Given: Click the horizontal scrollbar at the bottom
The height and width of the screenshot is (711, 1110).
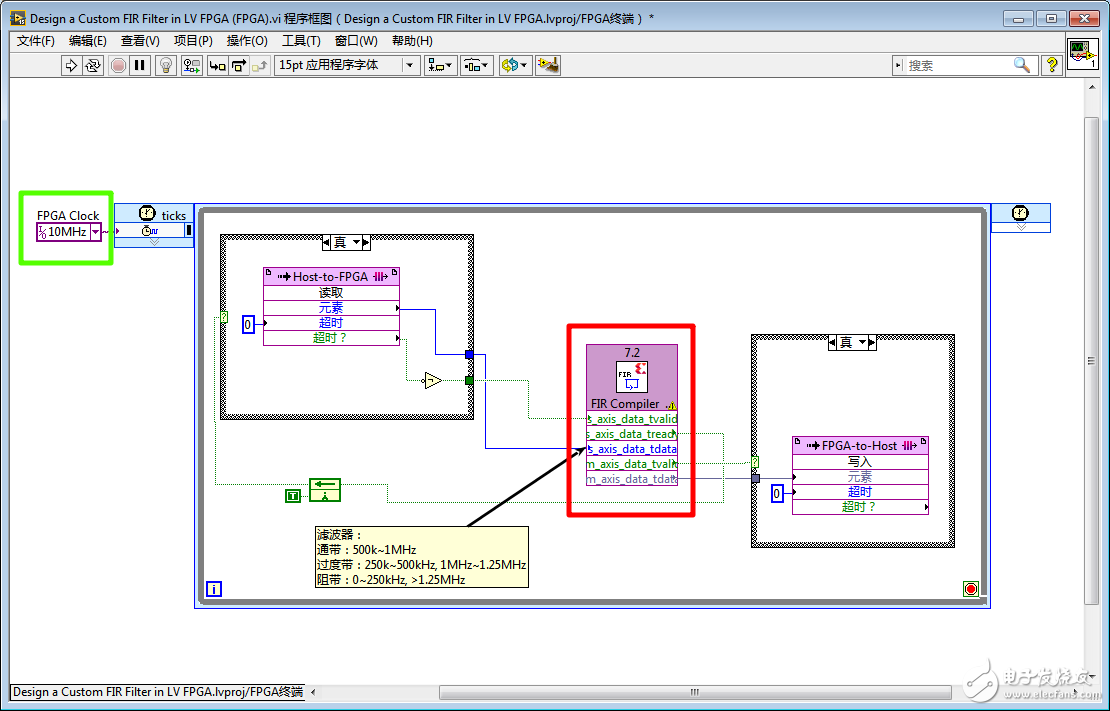Looking at the screenshot, I should (693, 692).
